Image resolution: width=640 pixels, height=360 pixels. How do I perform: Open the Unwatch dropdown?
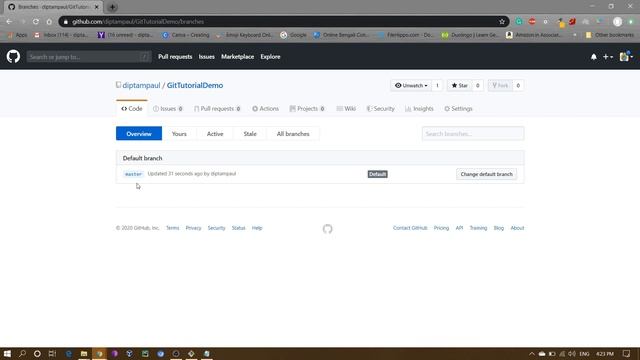coord(411,85)
